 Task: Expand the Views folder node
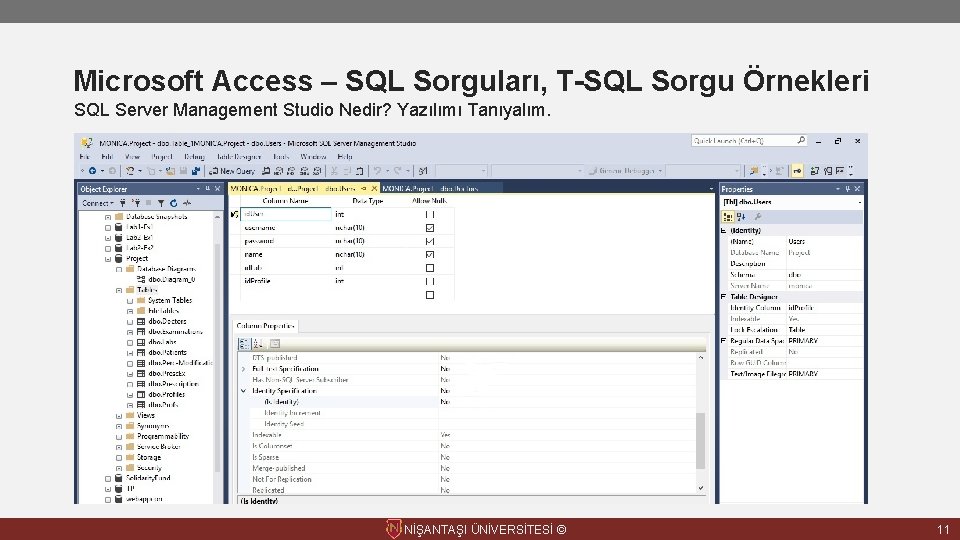pyautogui.click(x=119, y=416)
